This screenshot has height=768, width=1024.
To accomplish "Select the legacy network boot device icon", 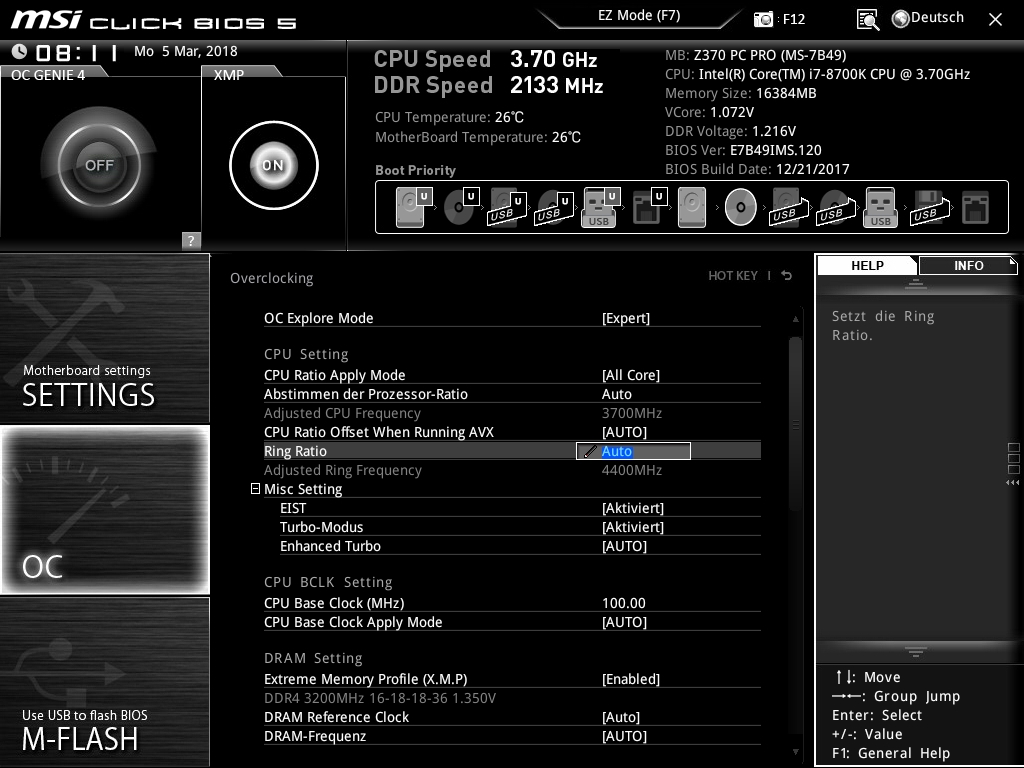I will (976, 207).
